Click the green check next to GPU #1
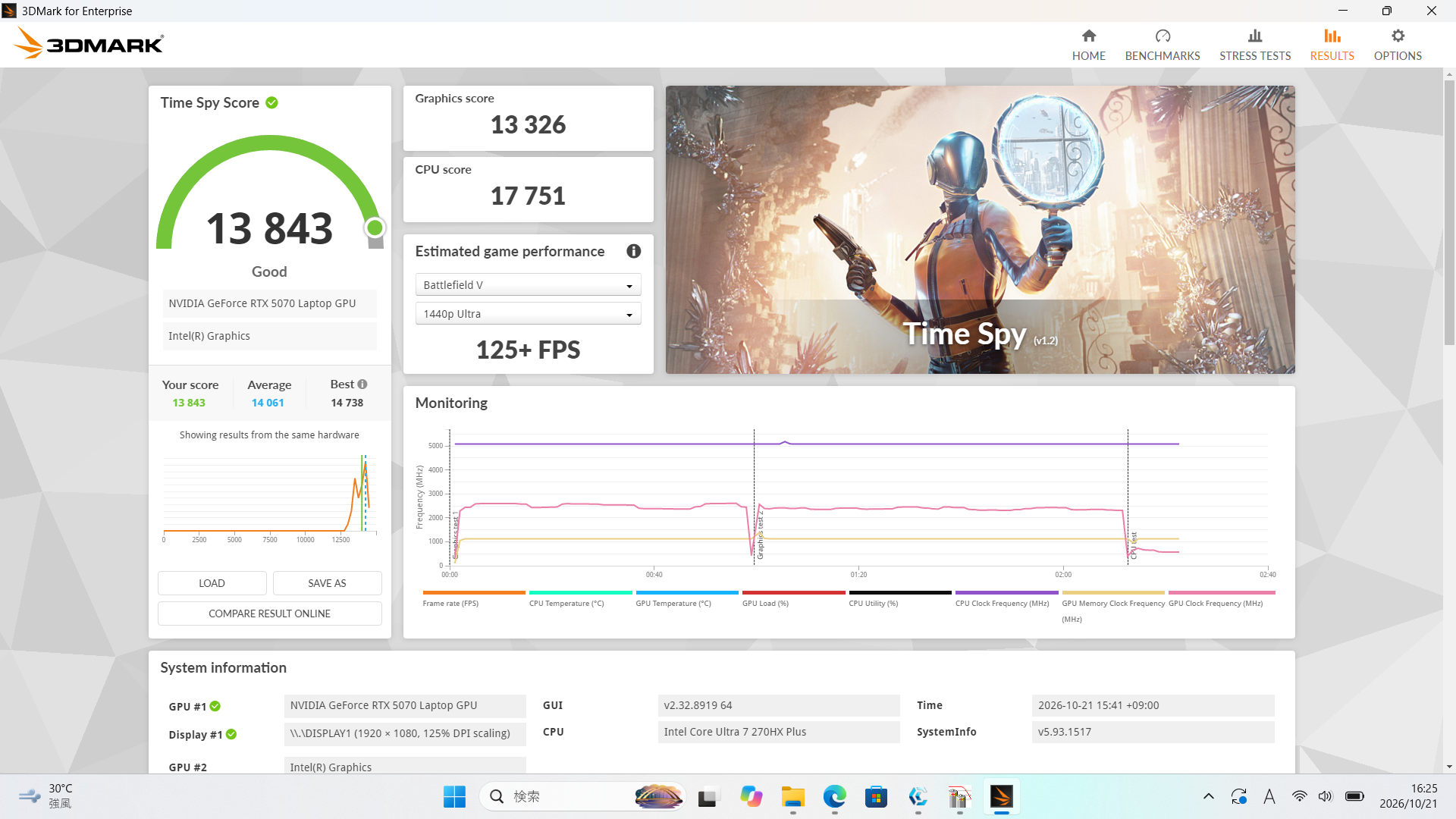 point(215,706)
